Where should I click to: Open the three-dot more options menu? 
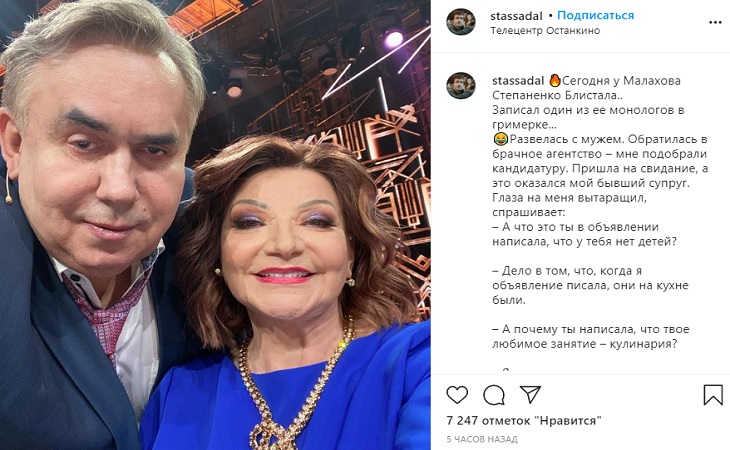tap(715, 22)
